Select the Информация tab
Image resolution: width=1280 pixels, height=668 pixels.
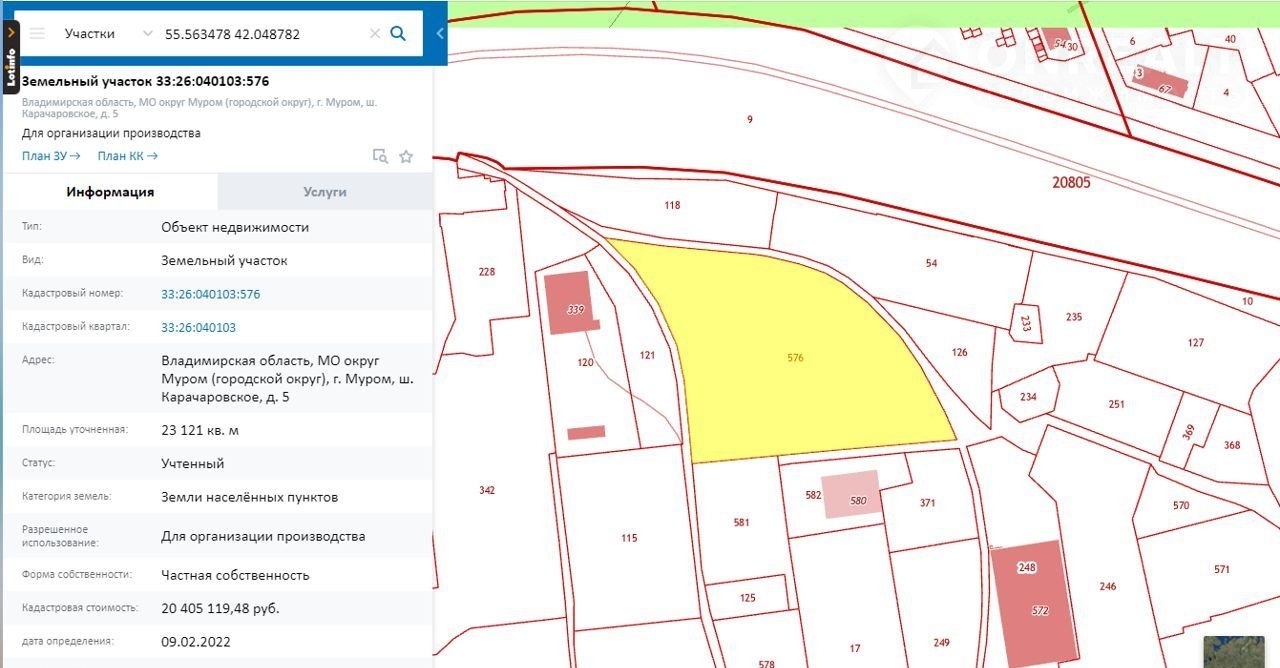point(110,191)
